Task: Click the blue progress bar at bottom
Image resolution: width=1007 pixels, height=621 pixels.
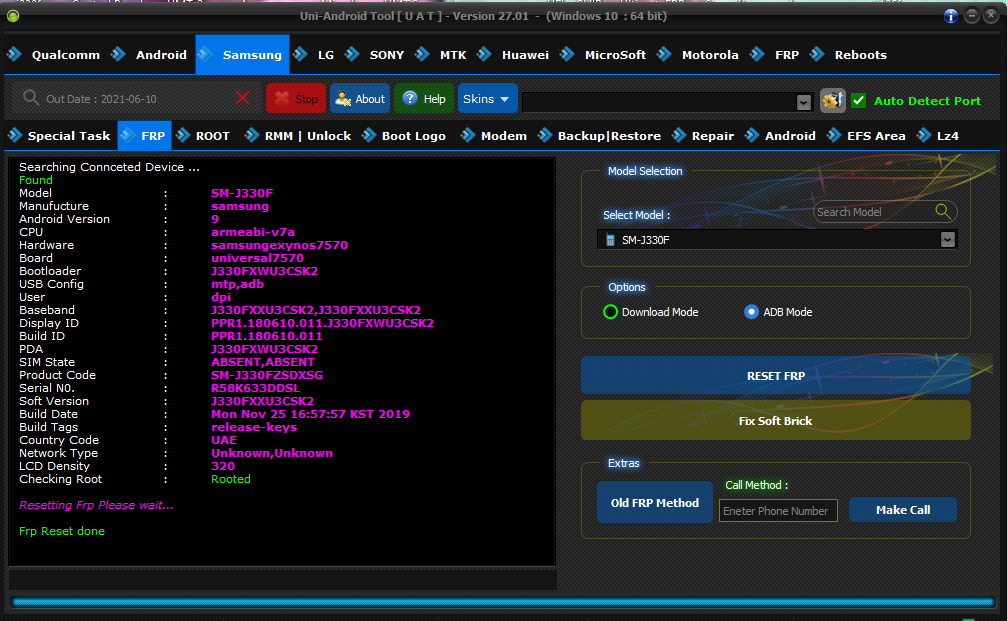Action: coord(503,602)
